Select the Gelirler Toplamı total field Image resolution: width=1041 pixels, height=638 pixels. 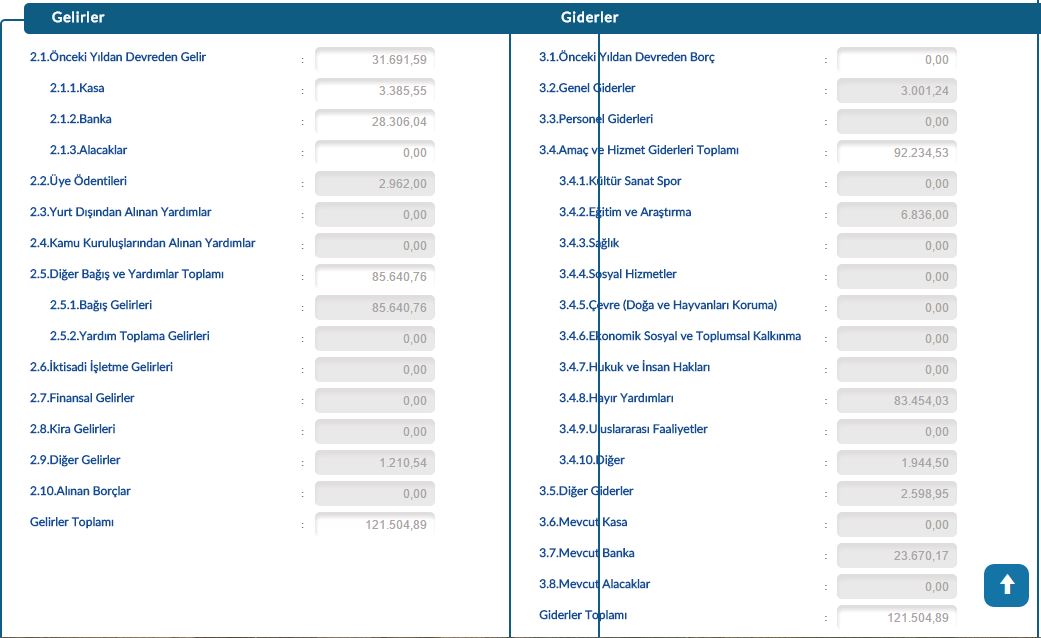(374, 524)
